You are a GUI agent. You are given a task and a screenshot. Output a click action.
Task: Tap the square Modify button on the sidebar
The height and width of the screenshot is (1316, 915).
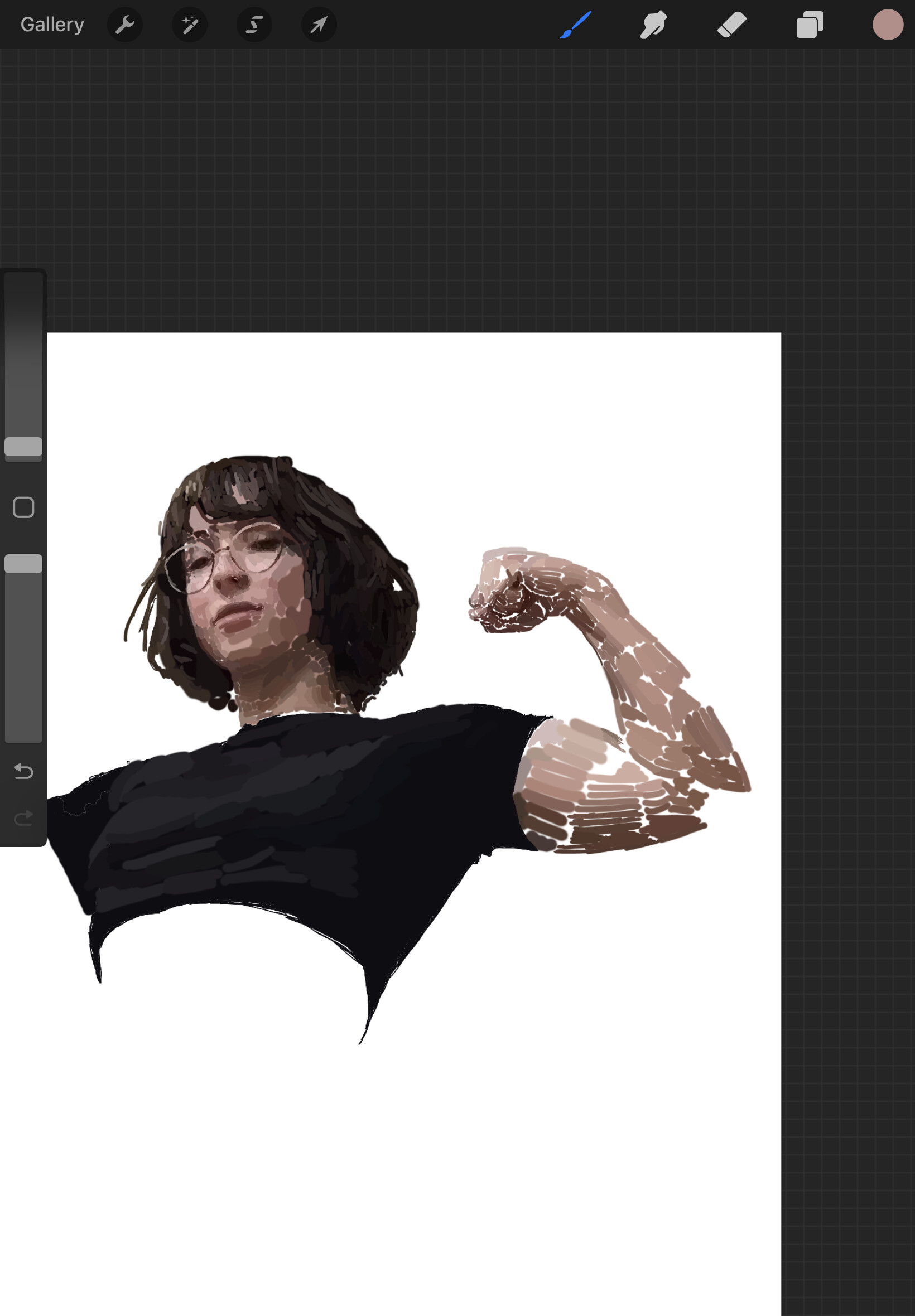point(23,506)
